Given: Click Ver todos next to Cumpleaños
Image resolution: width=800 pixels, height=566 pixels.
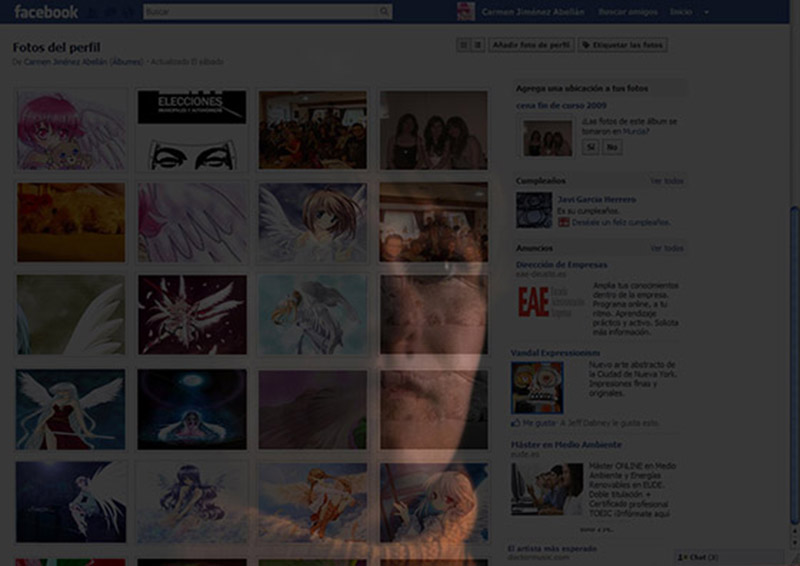Looking at the screenshot, I should 666,181.
